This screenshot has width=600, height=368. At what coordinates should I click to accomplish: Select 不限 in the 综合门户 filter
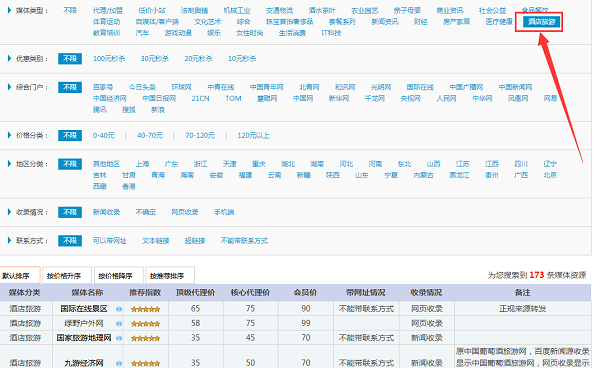tap(70, 87)
